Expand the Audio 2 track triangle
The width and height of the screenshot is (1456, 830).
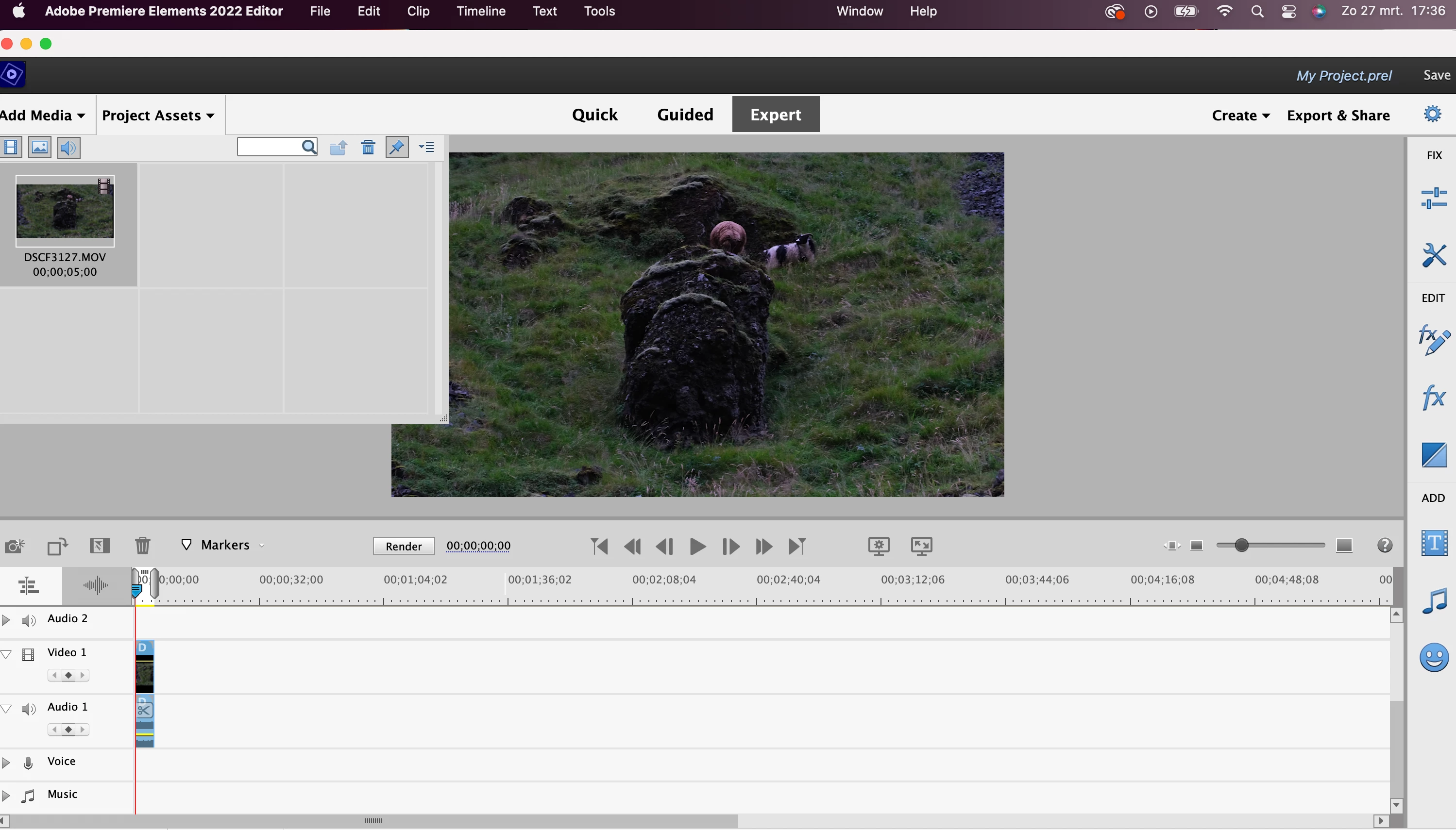coord(6,620)
